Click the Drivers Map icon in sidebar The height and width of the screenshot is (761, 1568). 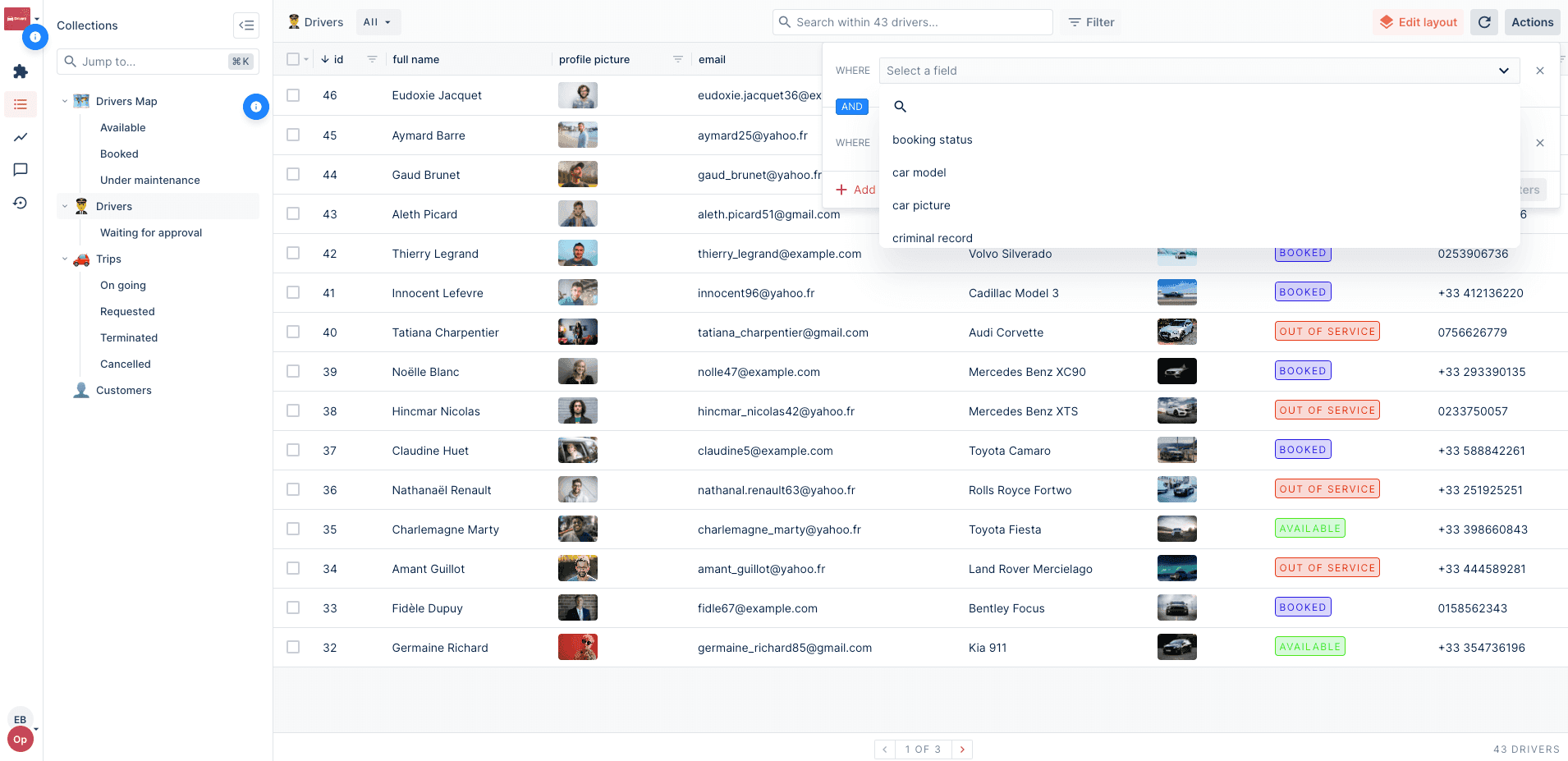point(81,101)
